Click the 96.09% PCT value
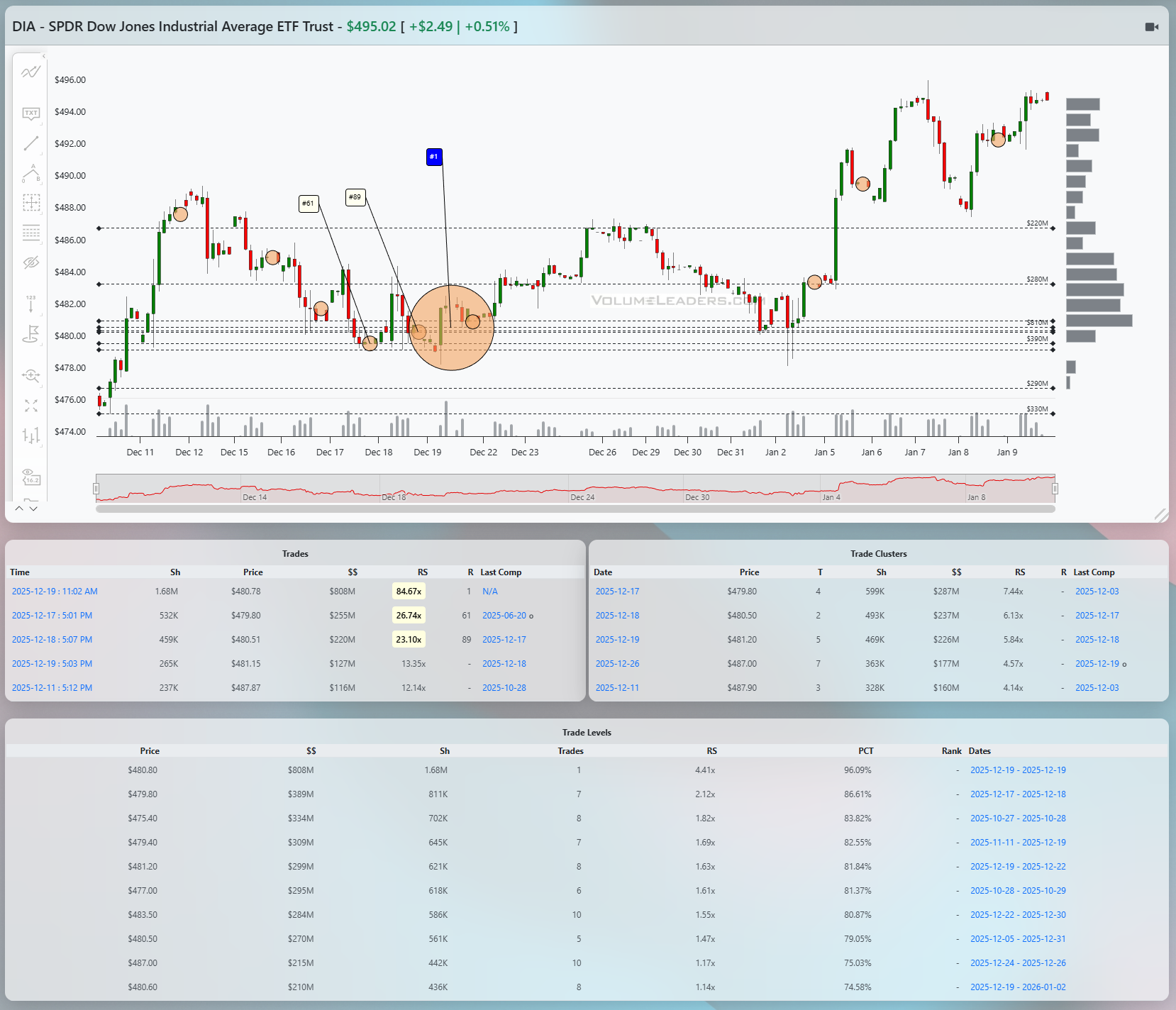1176x1010 pixels. [x=858, y=770]
